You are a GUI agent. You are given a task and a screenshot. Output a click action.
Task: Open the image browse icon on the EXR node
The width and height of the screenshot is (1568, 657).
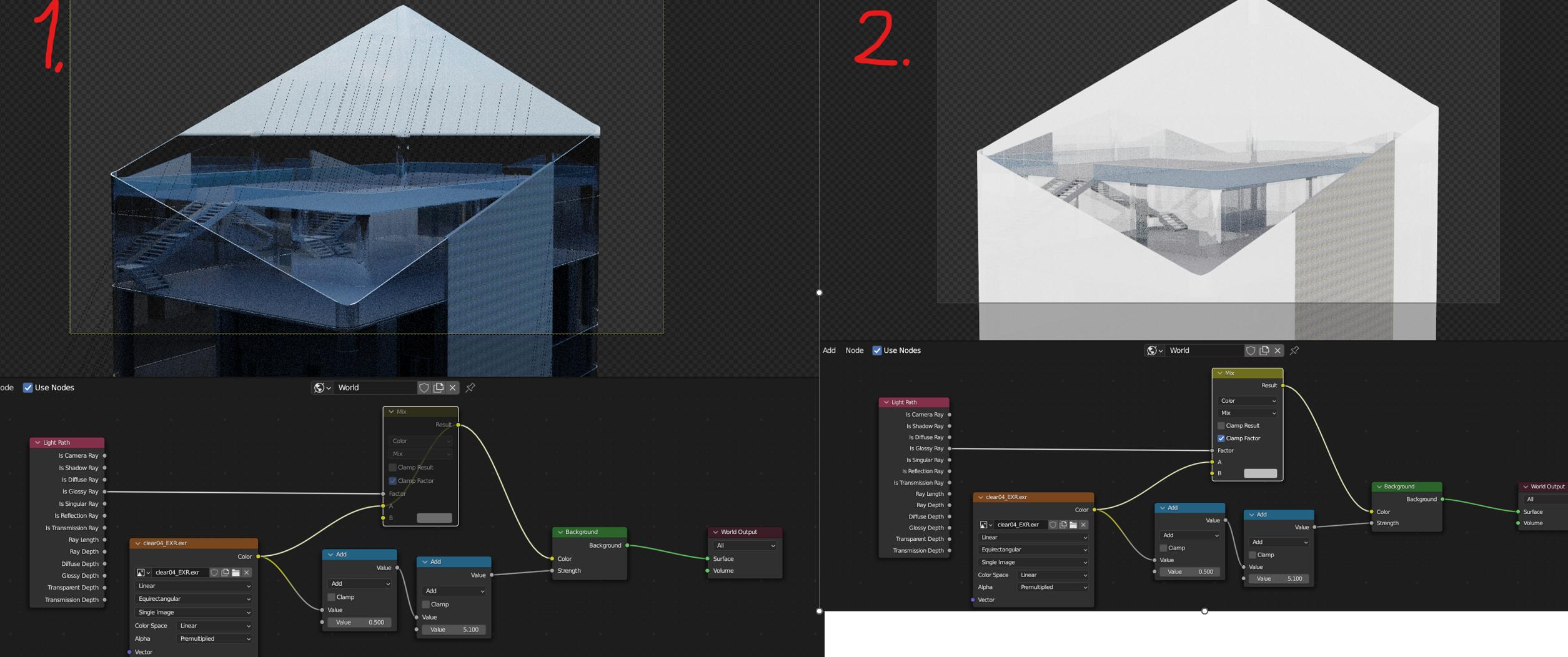pos(142,573)
